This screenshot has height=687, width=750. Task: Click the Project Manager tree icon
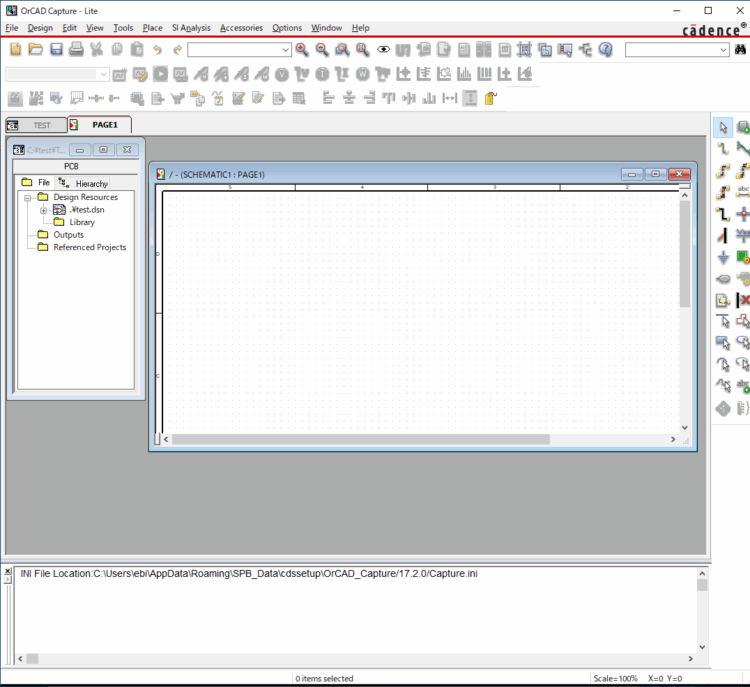click(x=585, y=50)
